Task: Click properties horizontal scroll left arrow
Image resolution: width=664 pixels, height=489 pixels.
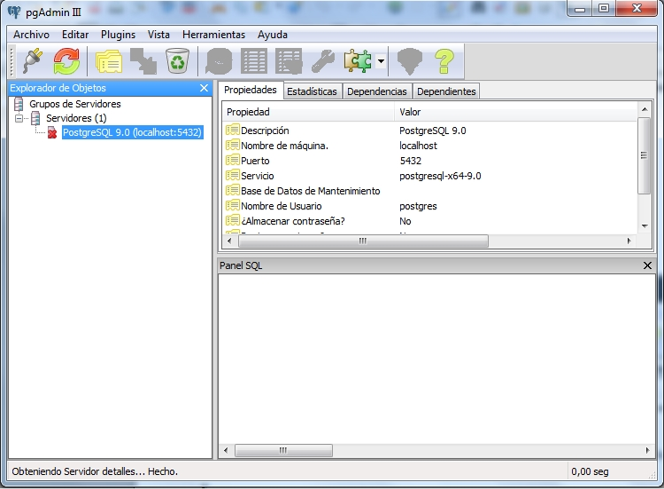Action: (229, 241)
